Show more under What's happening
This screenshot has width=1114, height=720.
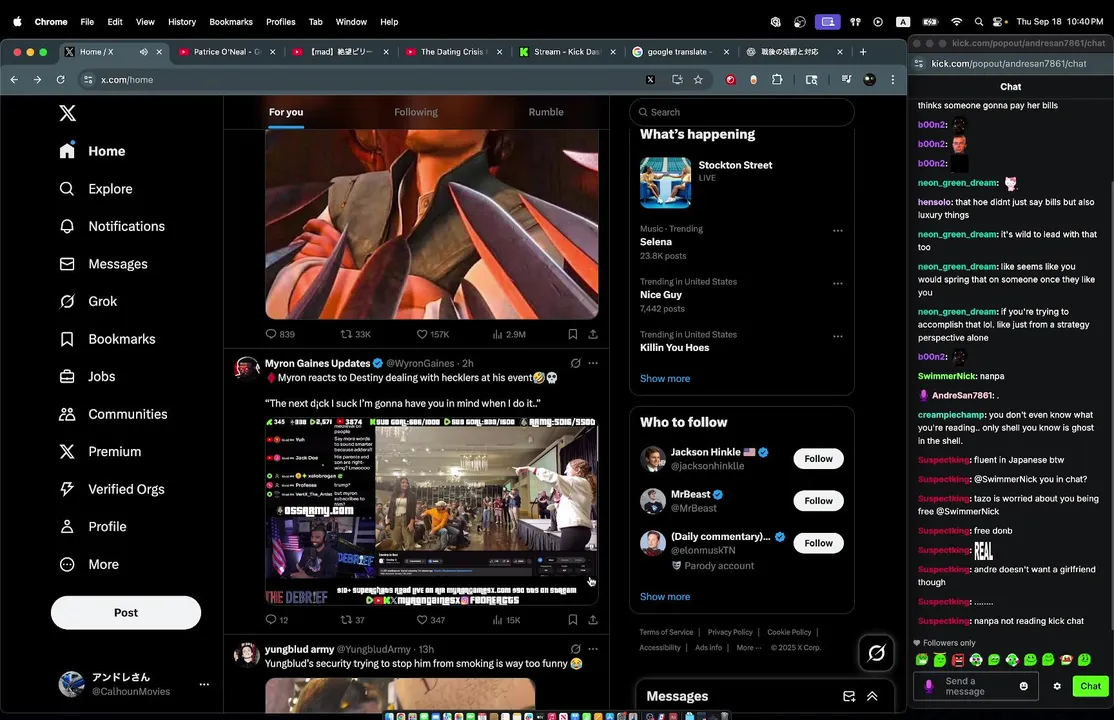pos(664,378)
